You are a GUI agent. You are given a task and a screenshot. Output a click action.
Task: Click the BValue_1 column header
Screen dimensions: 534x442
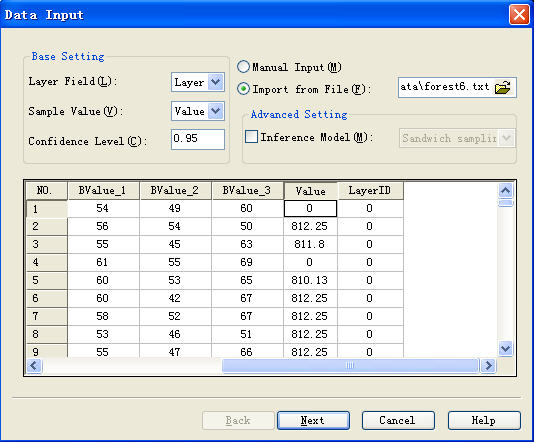tap(102, 190)
